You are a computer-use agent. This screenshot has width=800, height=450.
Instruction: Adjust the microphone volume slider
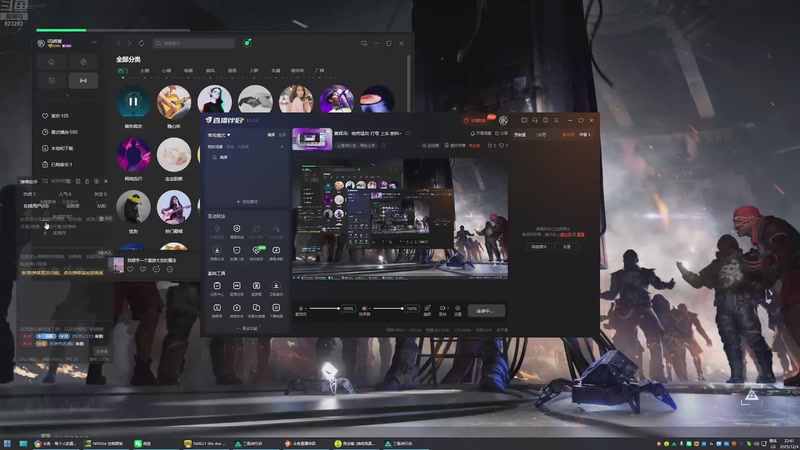324,308
